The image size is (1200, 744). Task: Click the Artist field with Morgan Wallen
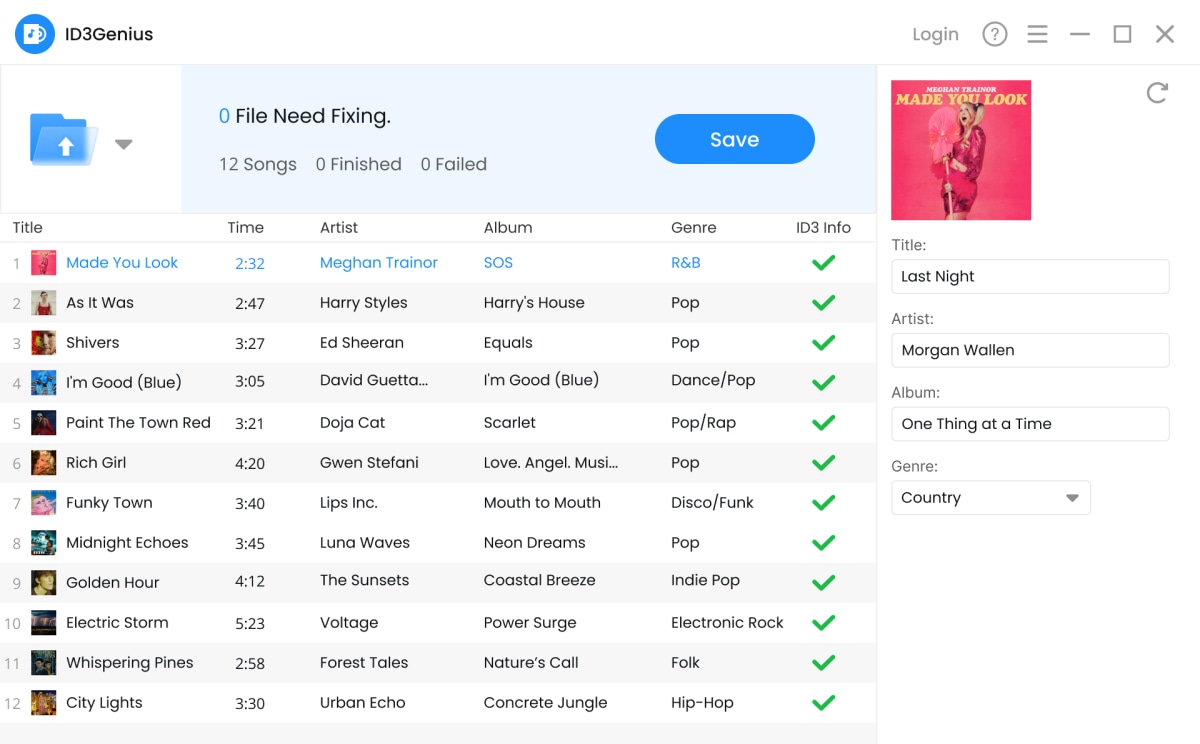1030,351
